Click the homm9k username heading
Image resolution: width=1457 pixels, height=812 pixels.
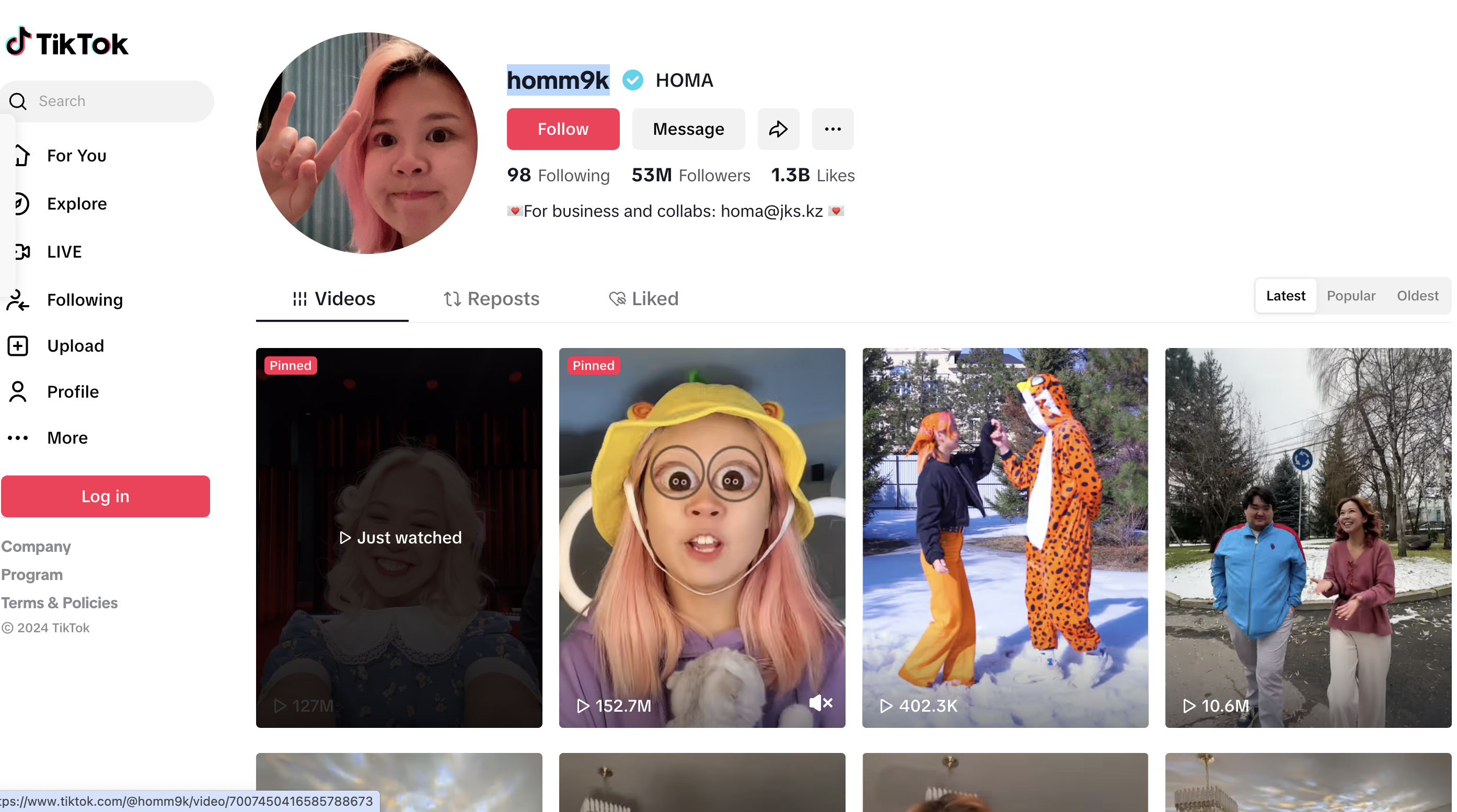[x=558, y=80]
